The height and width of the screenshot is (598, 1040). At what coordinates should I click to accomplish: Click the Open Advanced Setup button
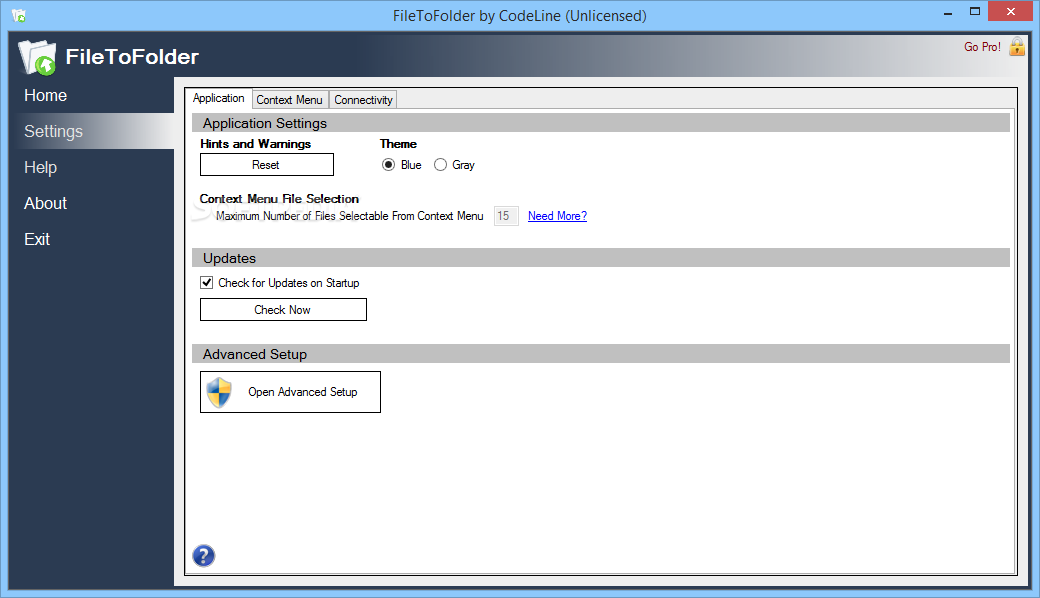(291, 392)
